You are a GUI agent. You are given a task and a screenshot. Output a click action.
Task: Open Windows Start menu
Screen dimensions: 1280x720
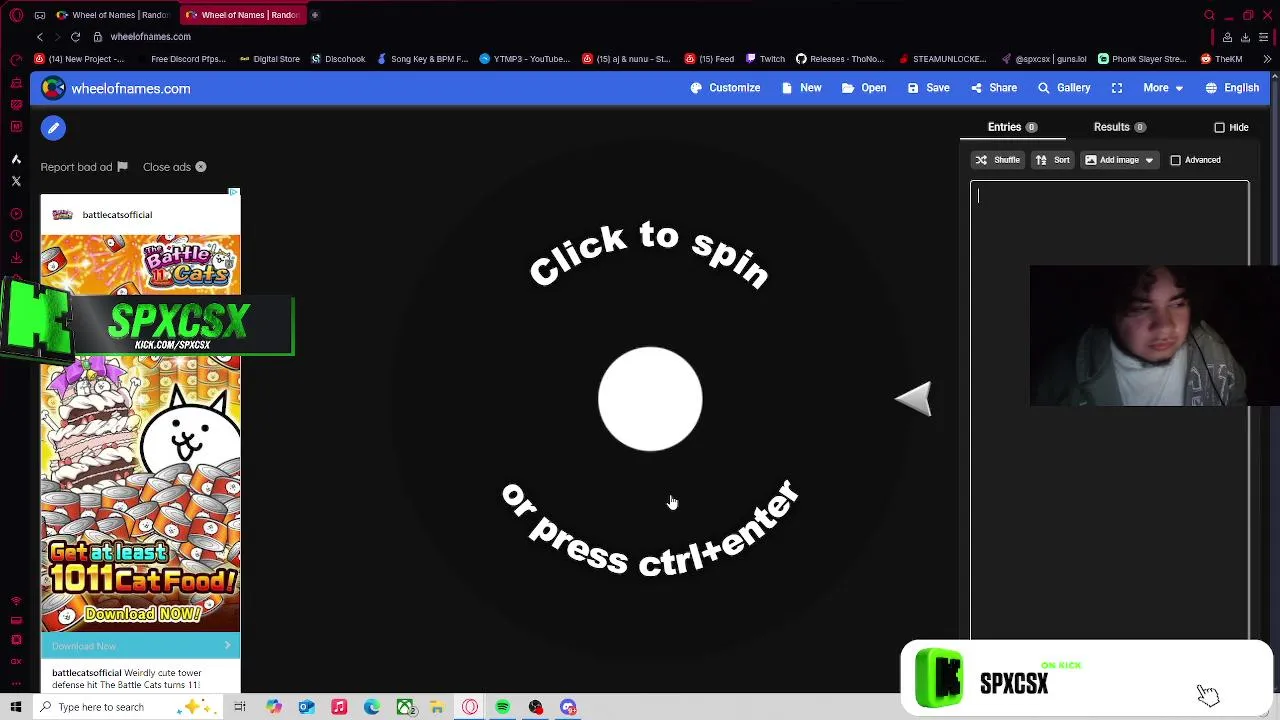[16, 707]
